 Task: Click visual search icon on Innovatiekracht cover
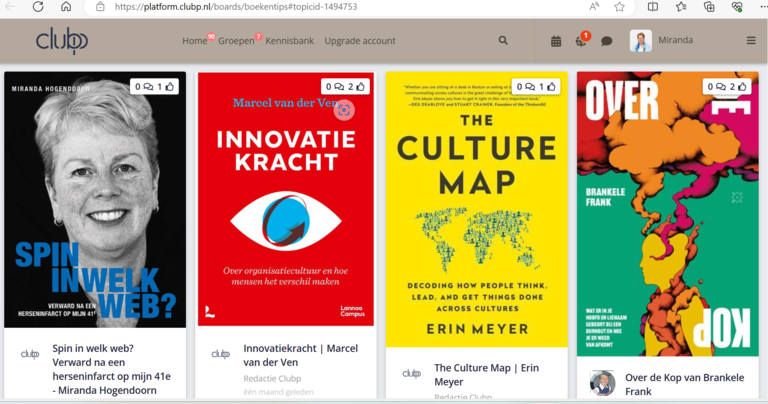point(344,110)
